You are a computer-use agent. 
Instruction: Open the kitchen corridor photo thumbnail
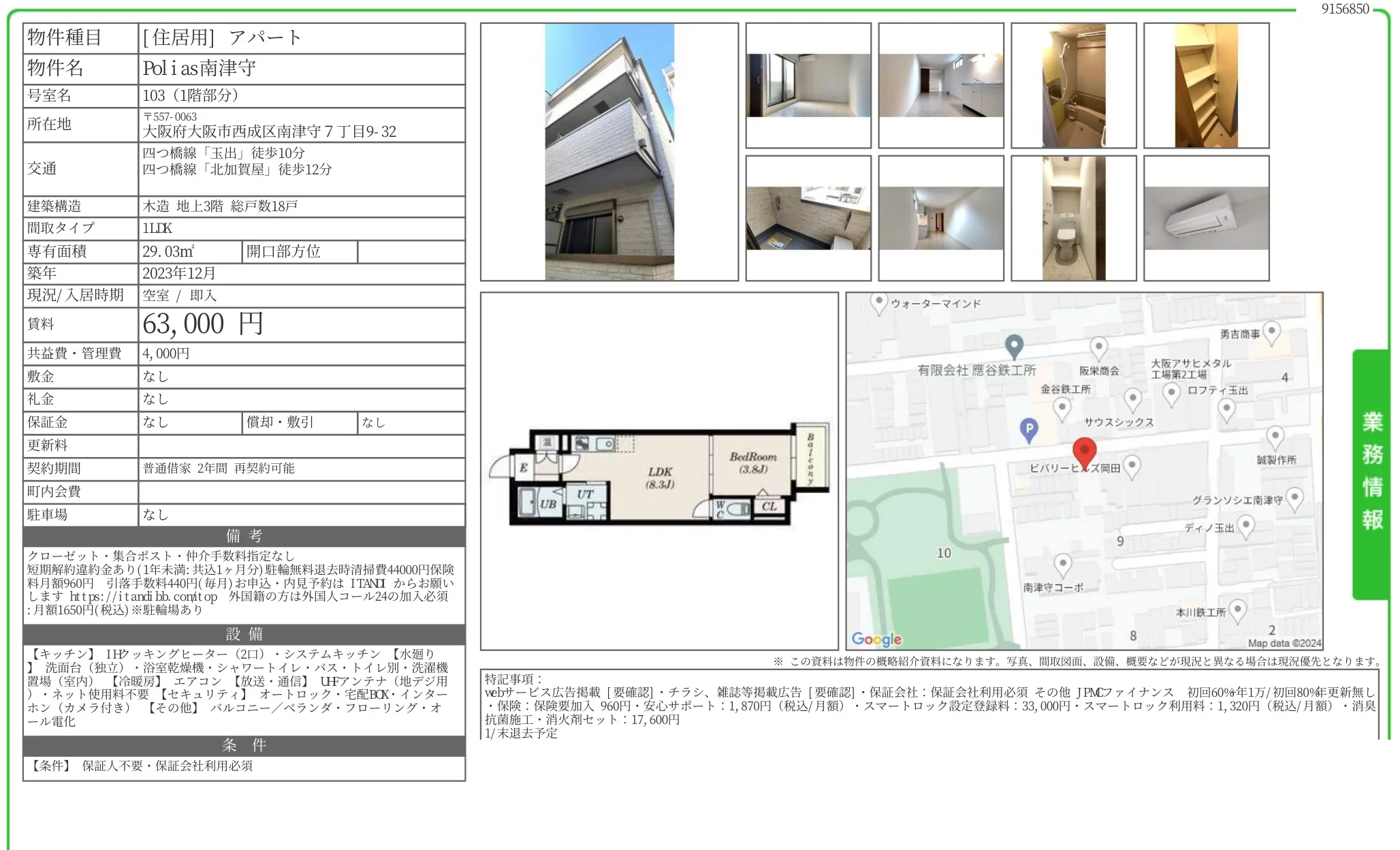940,86
